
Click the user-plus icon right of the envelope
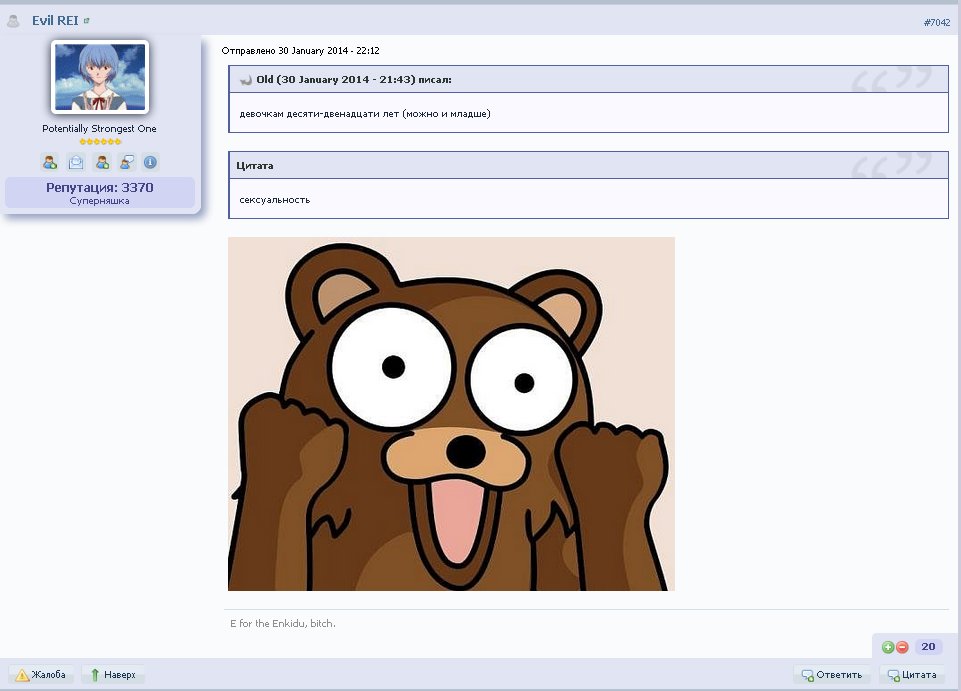click(102, 162)
